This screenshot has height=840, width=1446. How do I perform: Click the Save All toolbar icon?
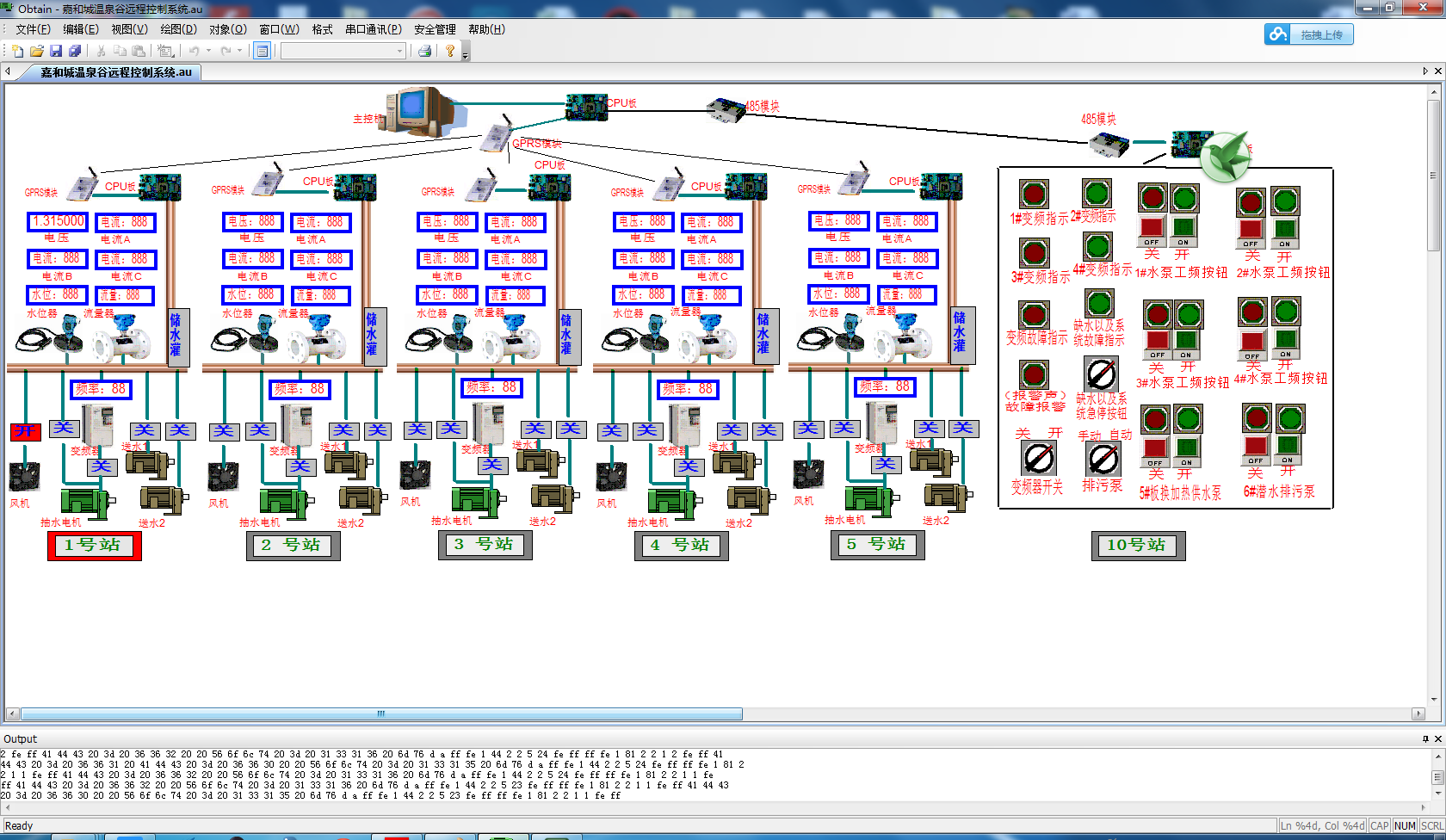pos(74,51)
